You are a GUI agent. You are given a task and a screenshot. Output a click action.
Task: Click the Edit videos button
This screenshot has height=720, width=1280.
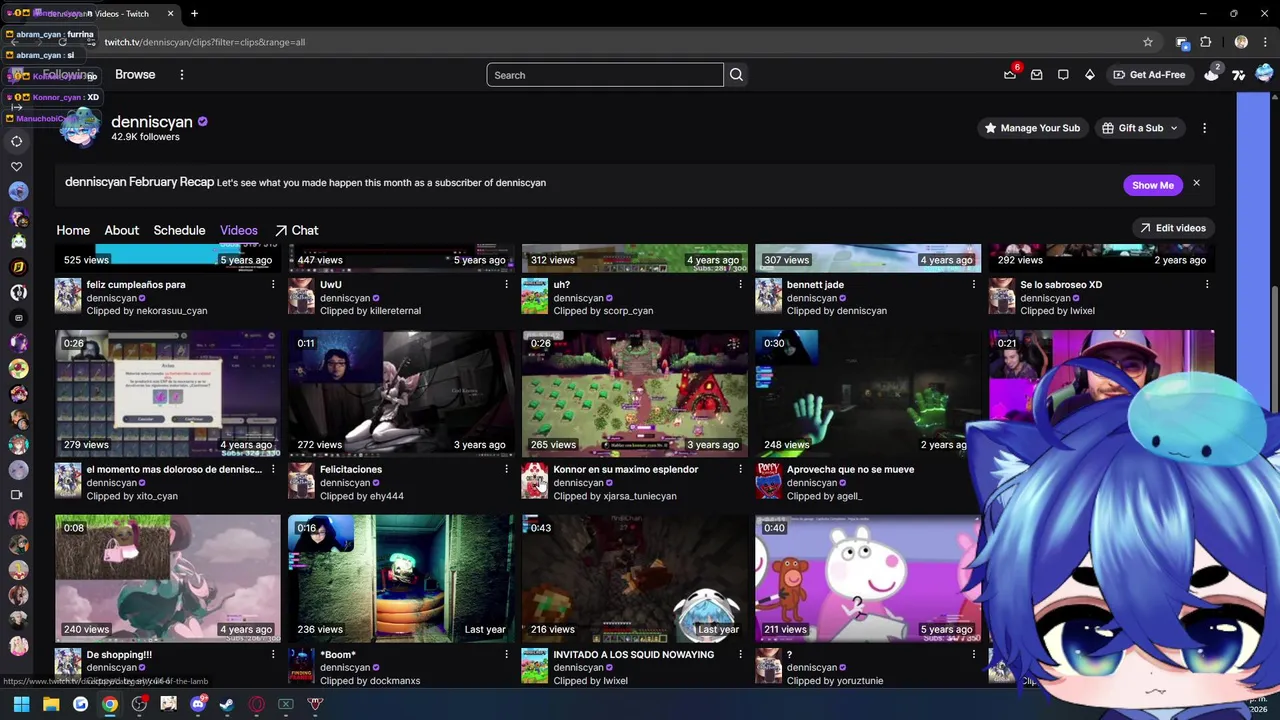1172,228
